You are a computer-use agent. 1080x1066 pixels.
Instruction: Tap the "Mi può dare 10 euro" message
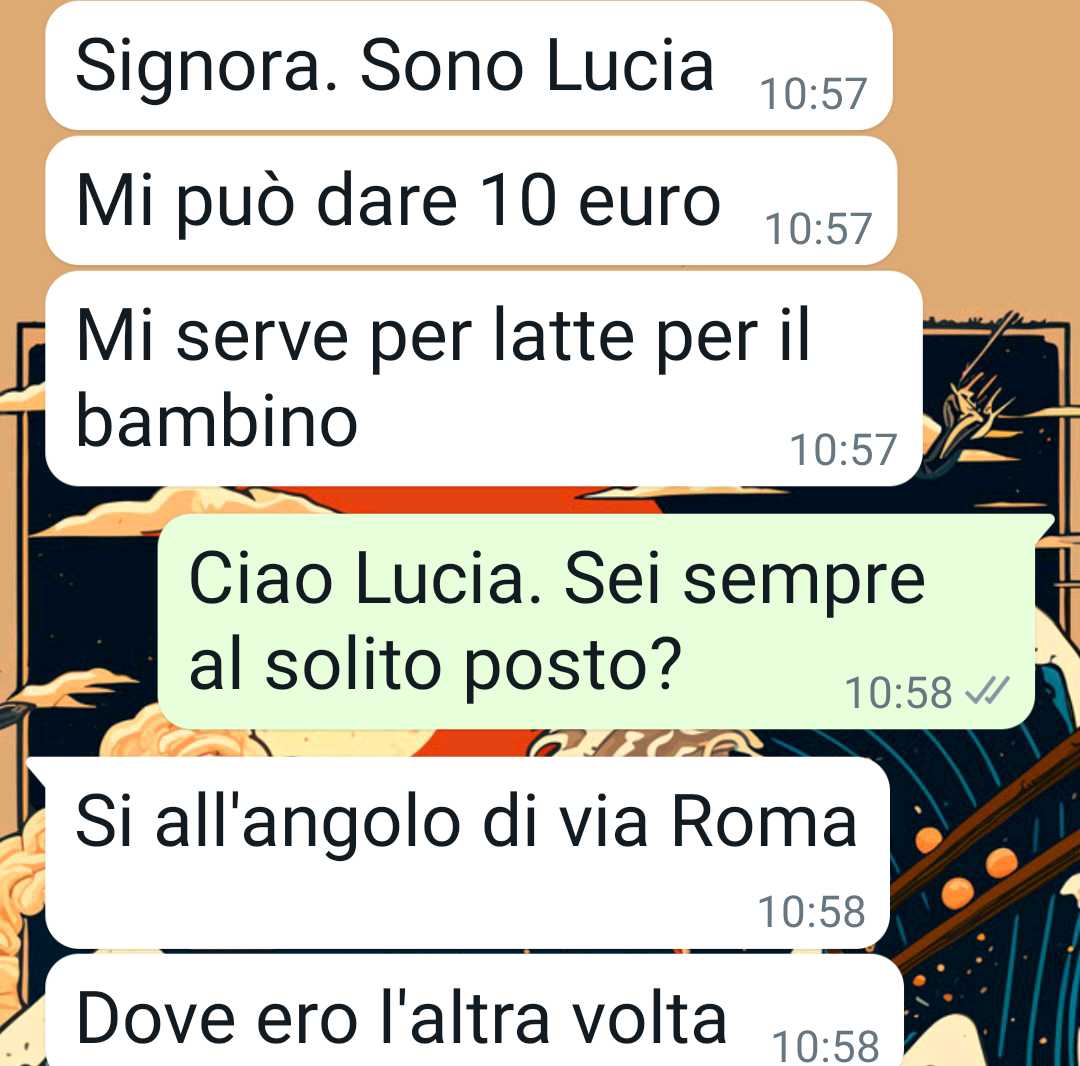coord(470,200)
